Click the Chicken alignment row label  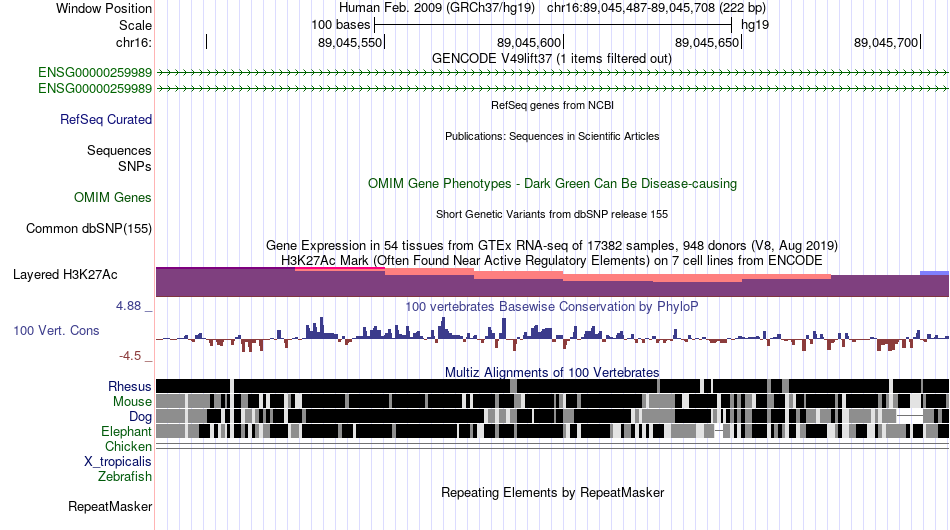tap(128, 446)
